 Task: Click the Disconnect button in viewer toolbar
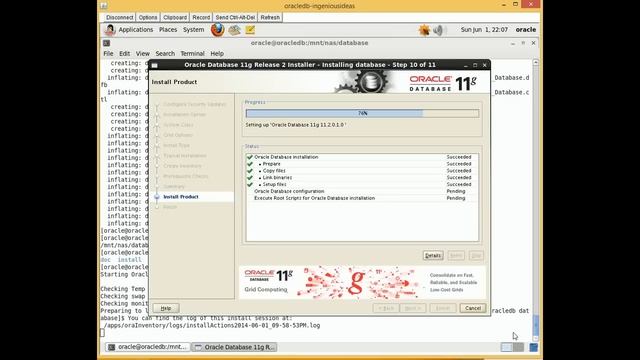(x=120, y=18)
